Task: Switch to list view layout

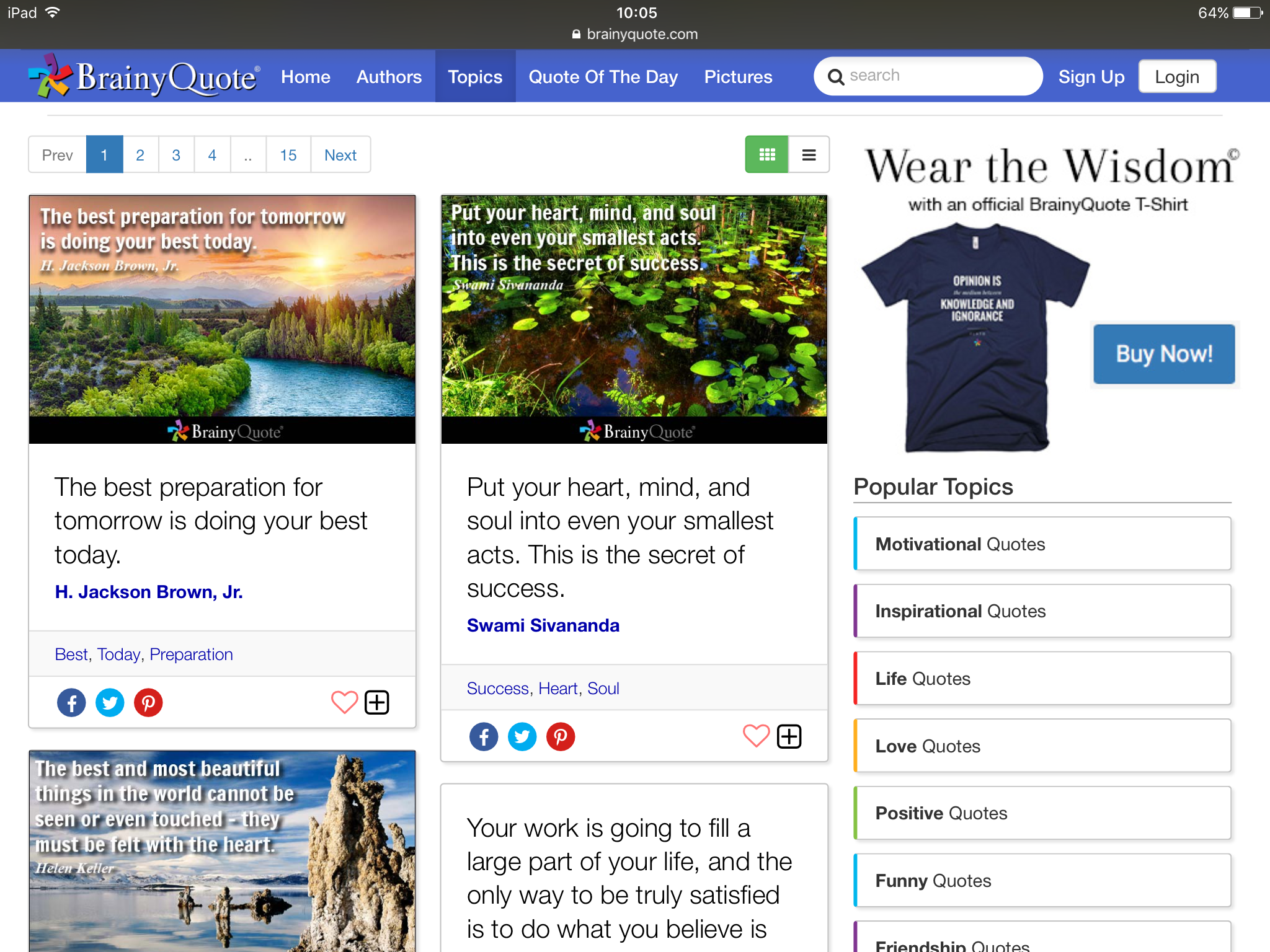Action: (809, 154)
